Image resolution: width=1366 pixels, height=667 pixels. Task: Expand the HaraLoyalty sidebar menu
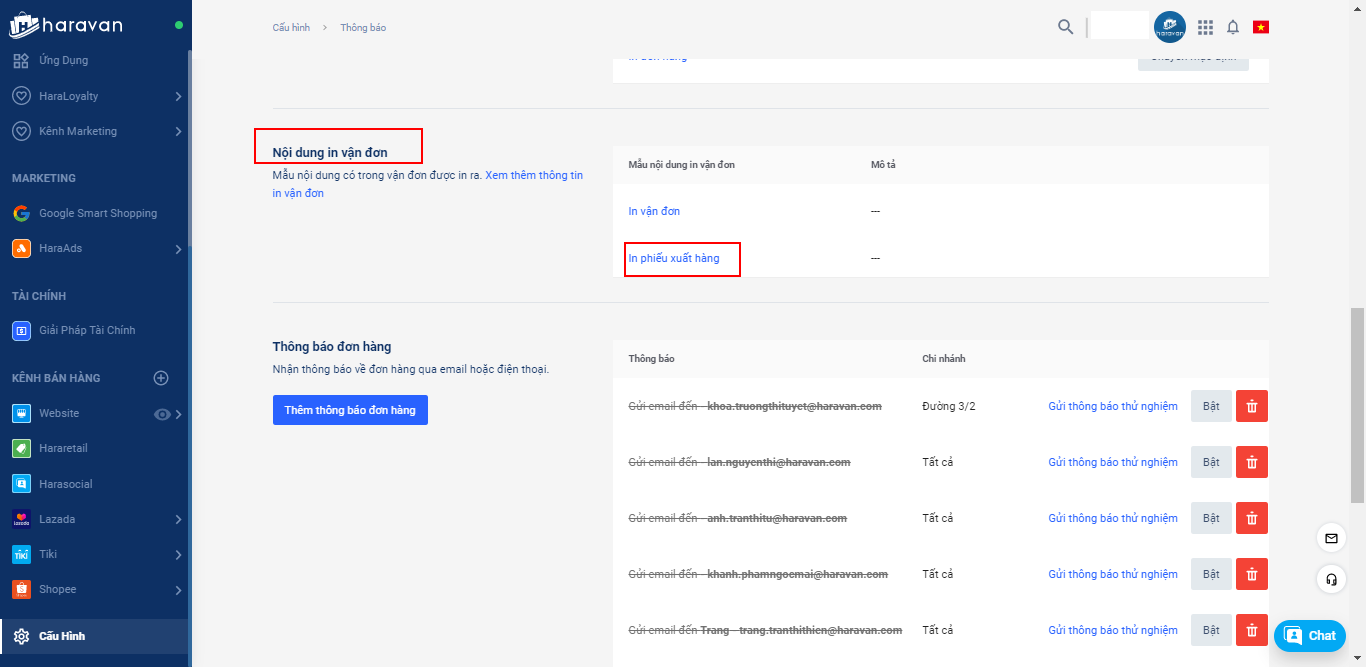tap(178, 96)
